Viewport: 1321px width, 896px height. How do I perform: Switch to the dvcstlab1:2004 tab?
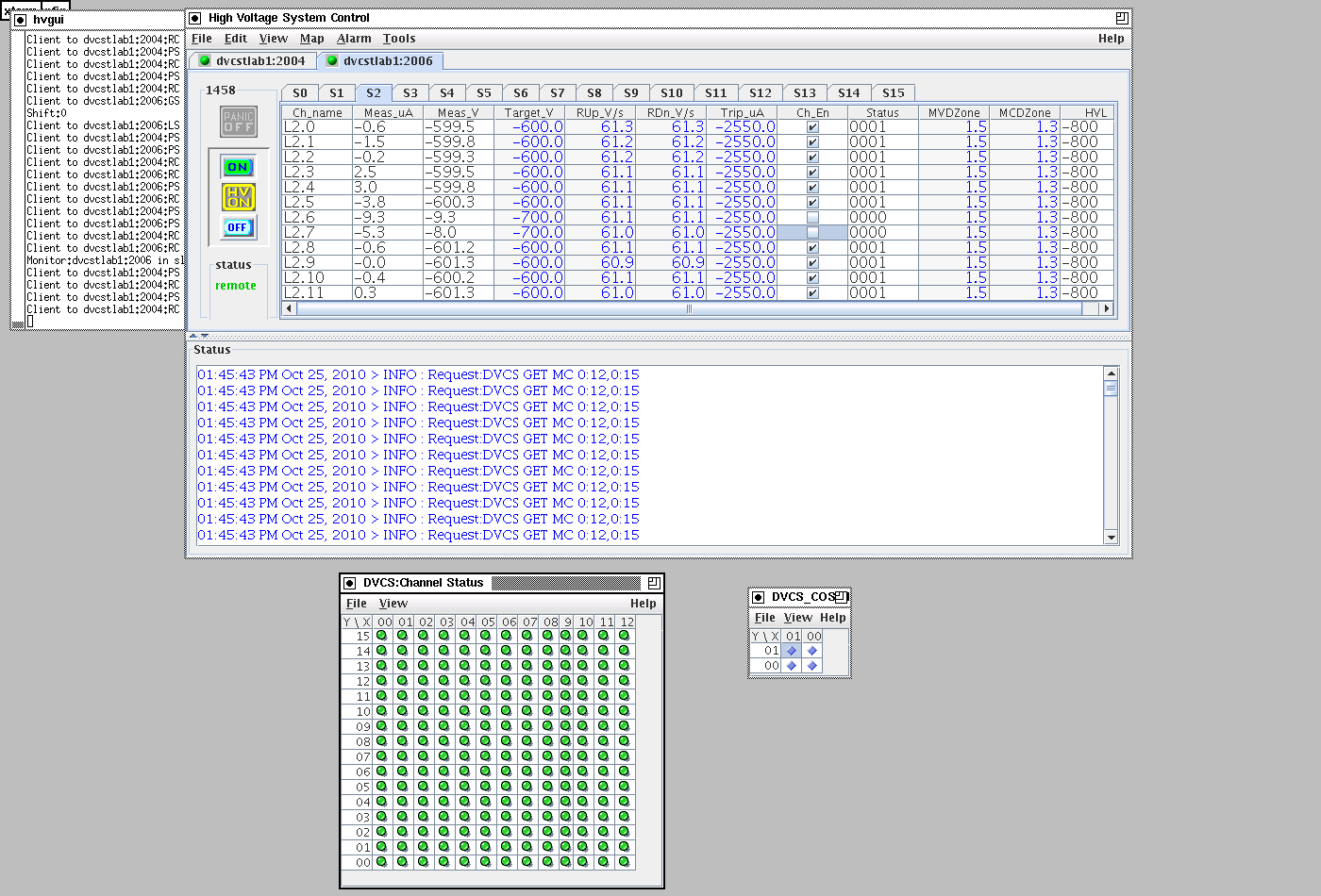(253, 61)
